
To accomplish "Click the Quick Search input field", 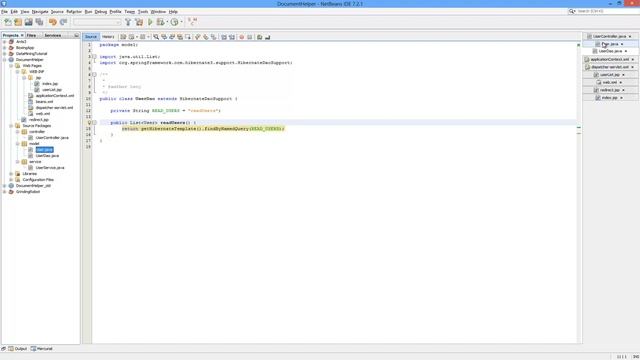I will point(608,11).
